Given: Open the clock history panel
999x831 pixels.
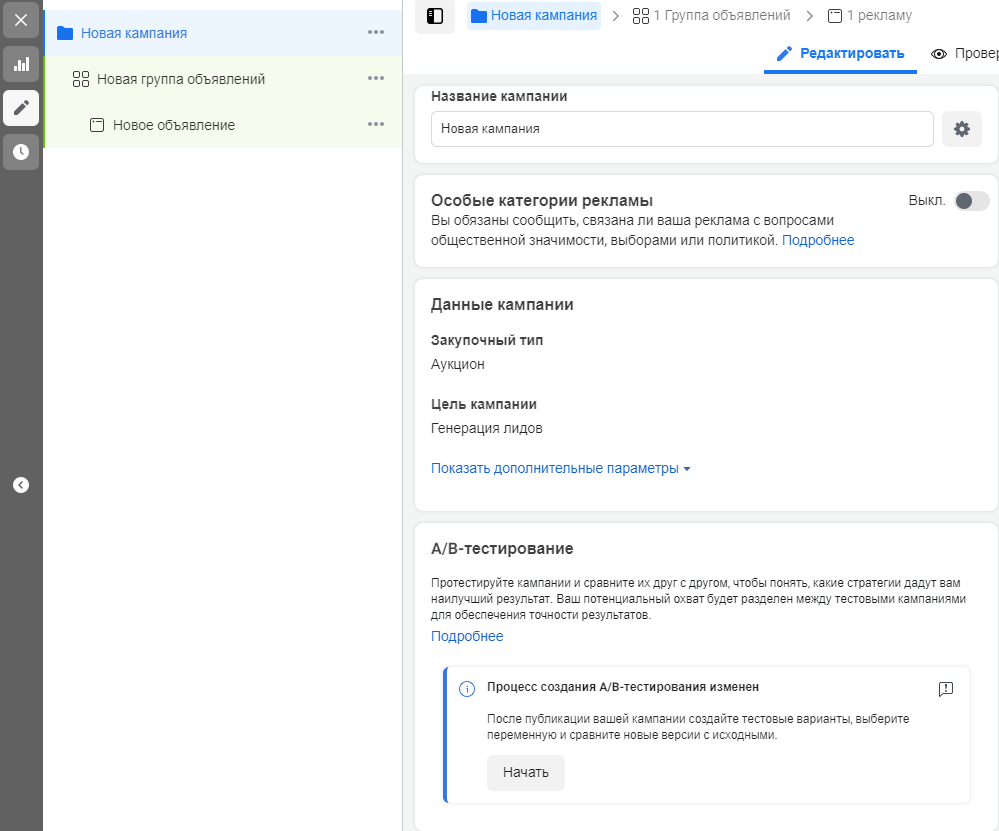Looking at the screenshot, I should (21, 152).
